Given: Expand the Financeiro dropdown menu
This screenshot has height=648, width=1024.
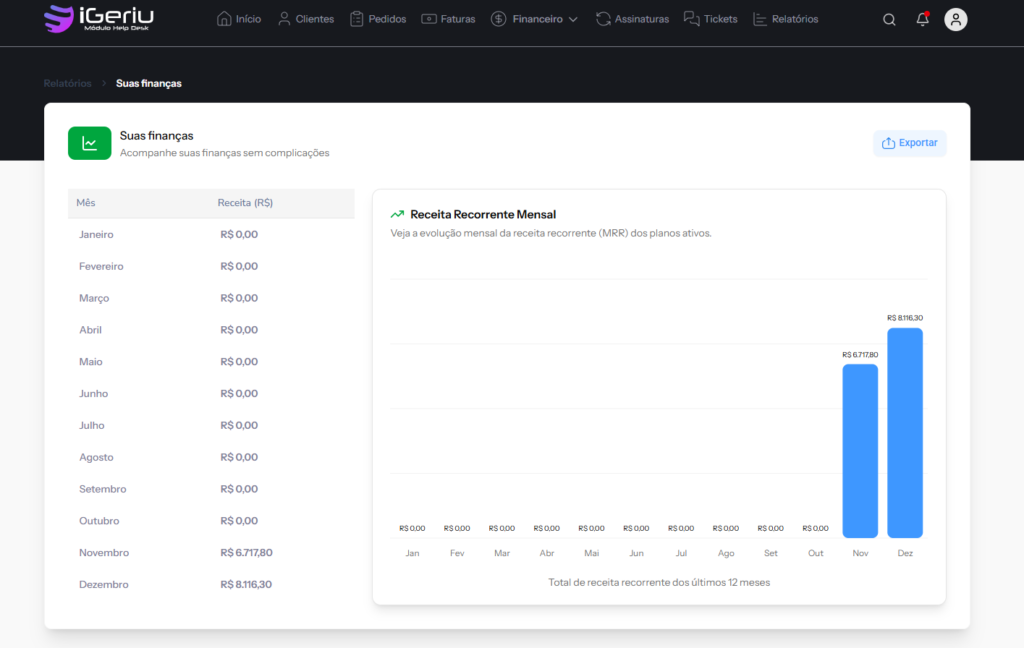Looking at the screenshot, I should (536, 19).
